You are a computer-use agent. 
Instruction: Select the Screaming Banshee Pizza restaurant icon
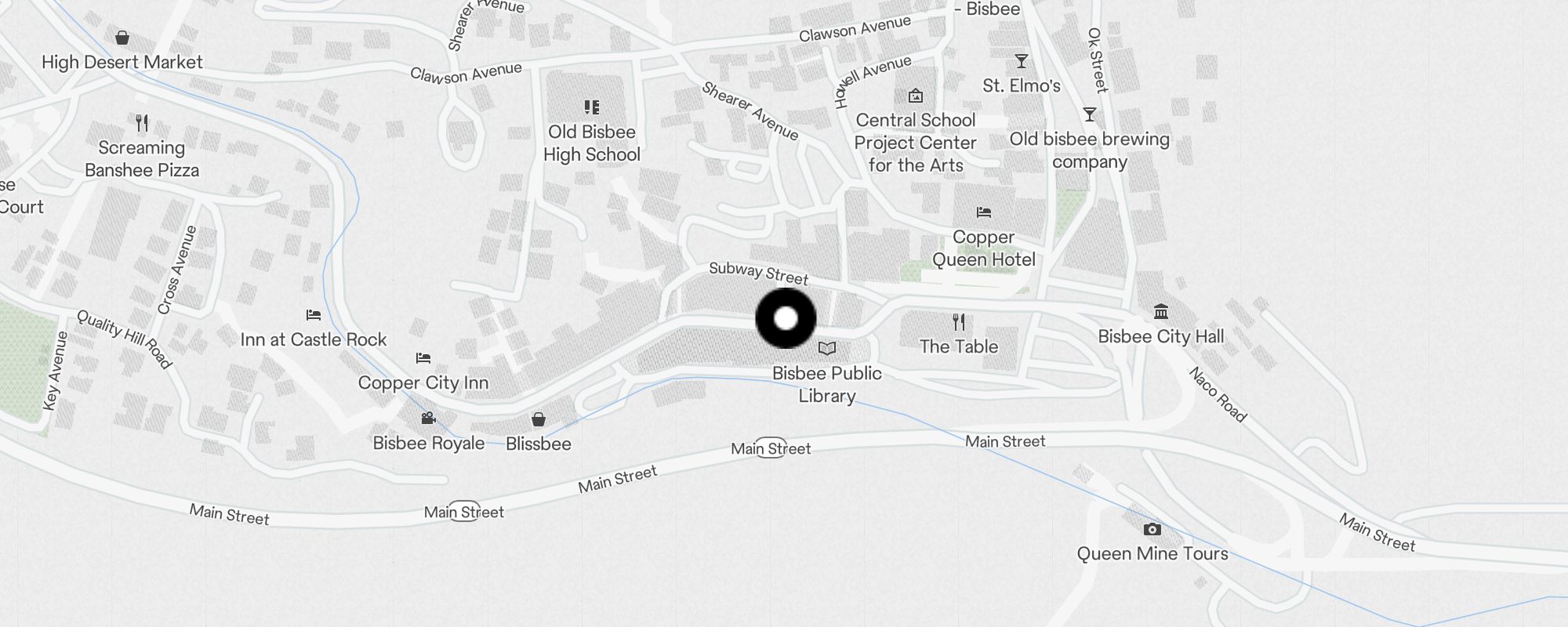pos(142,123)
